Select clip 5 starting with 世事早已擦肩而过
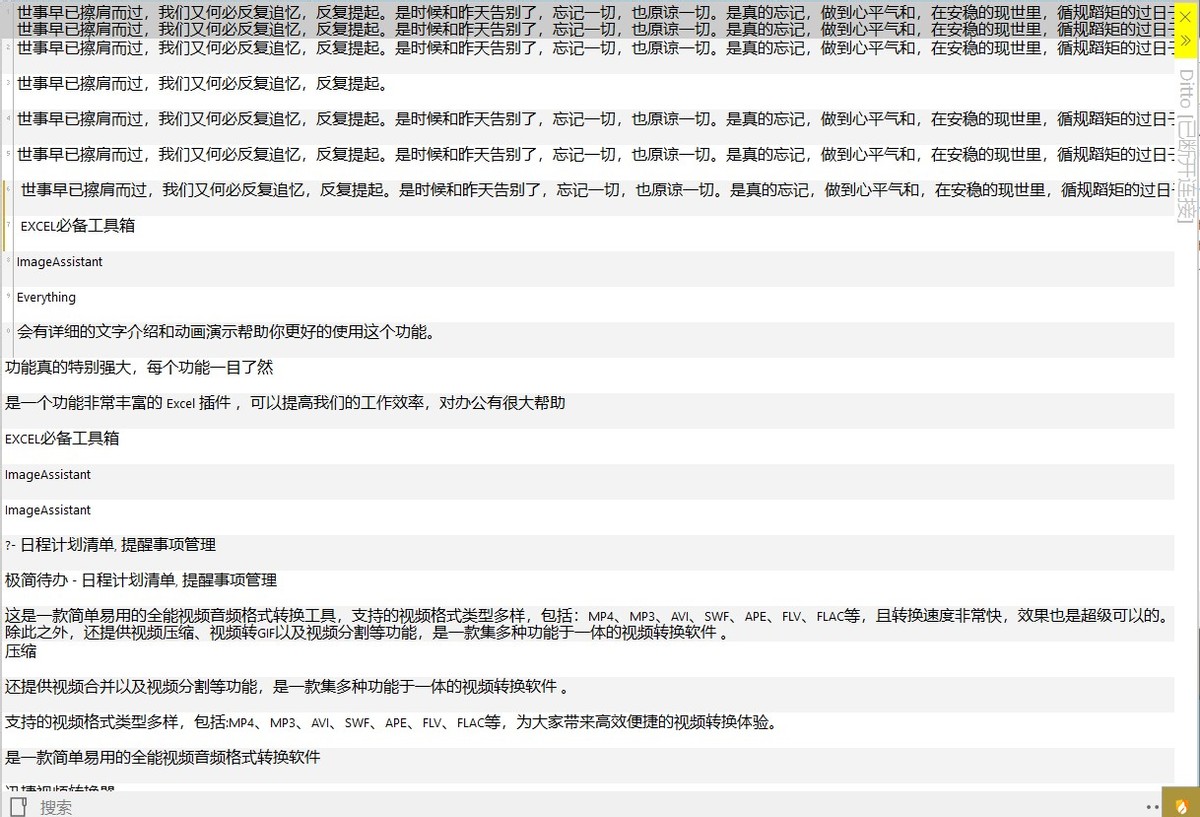This screenshot has width=1200, height=817. 587,162
